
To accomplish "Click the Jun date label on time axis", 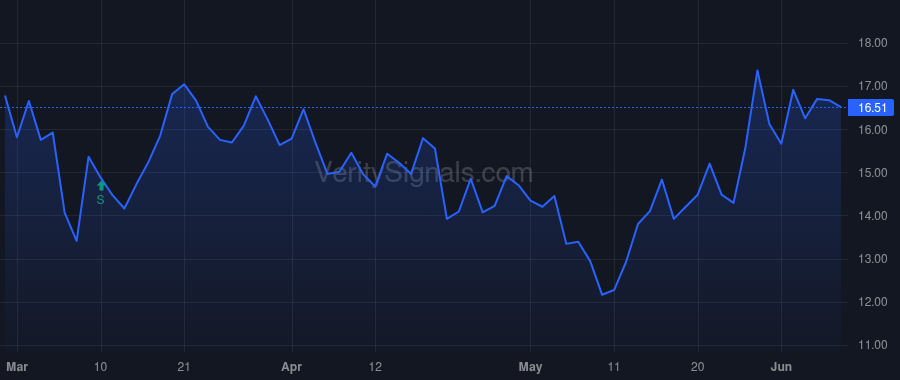I will pos(781,366).
